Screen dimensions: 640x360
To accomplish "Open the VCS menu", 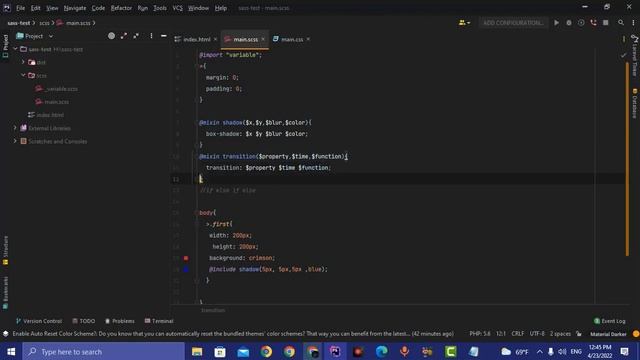I will [177, 8].
